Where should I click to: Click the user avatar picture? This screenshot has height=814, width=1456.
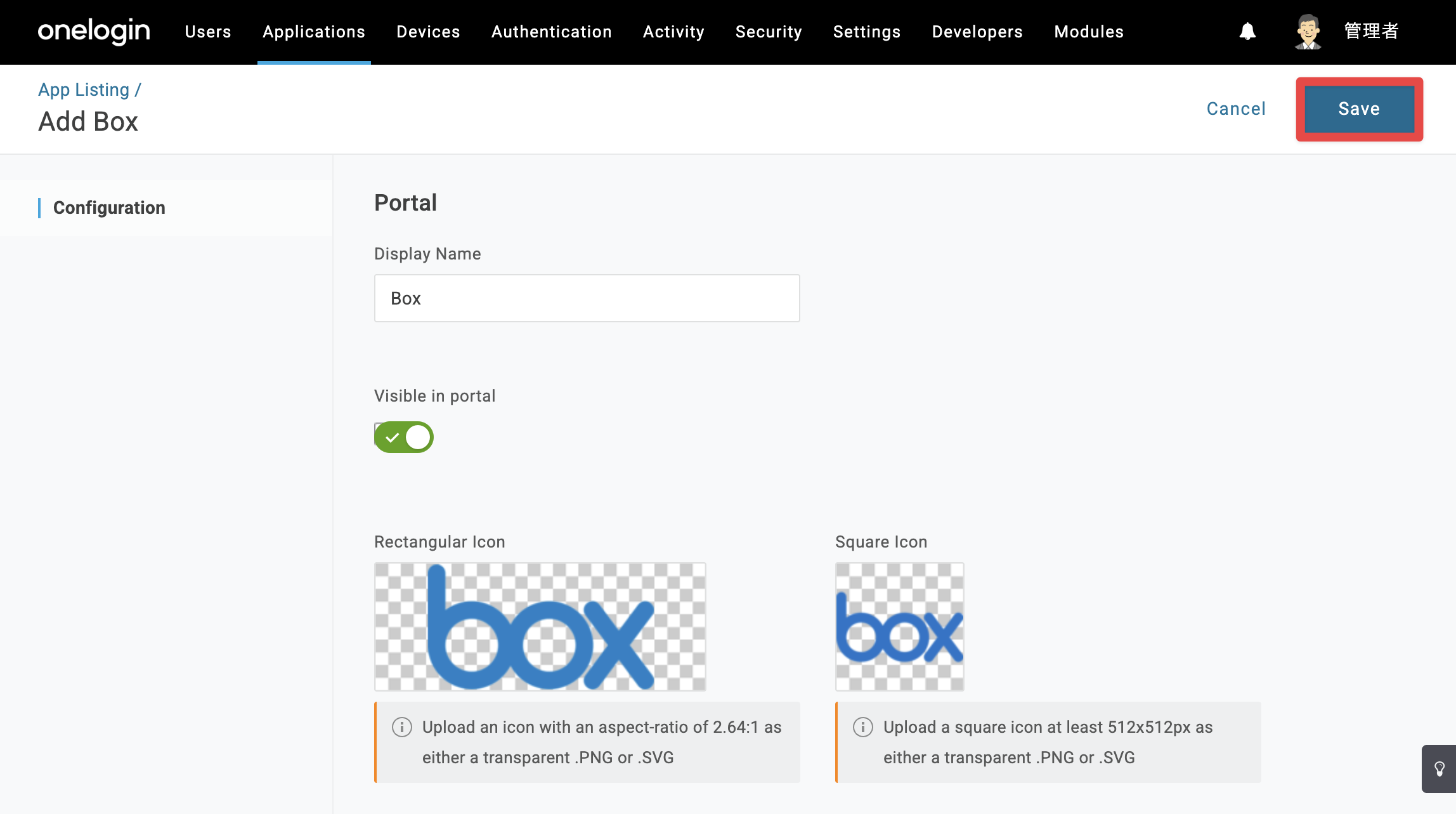(x=1308, y=32)
